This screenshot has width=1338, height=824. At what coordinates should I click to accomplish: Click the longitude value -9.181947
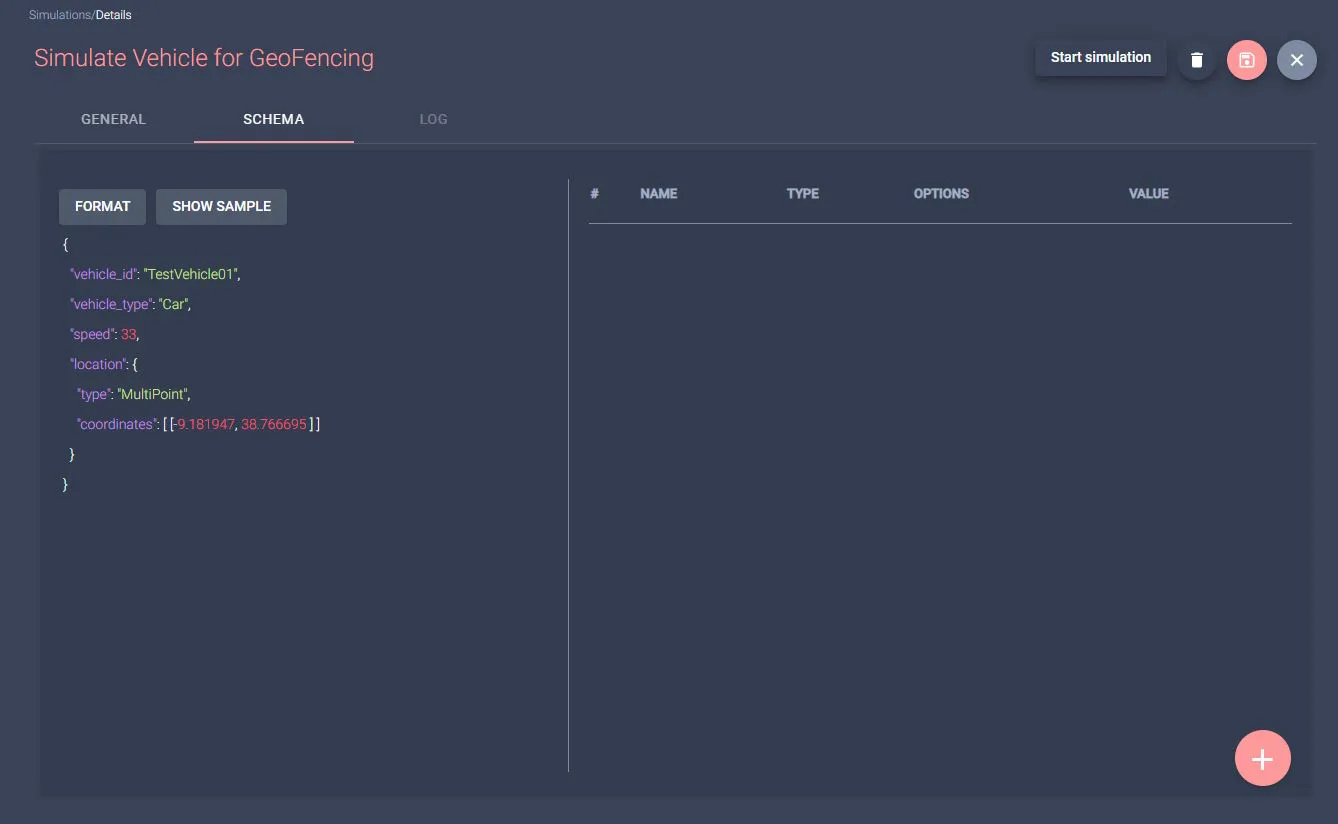[x=203, y=424]
